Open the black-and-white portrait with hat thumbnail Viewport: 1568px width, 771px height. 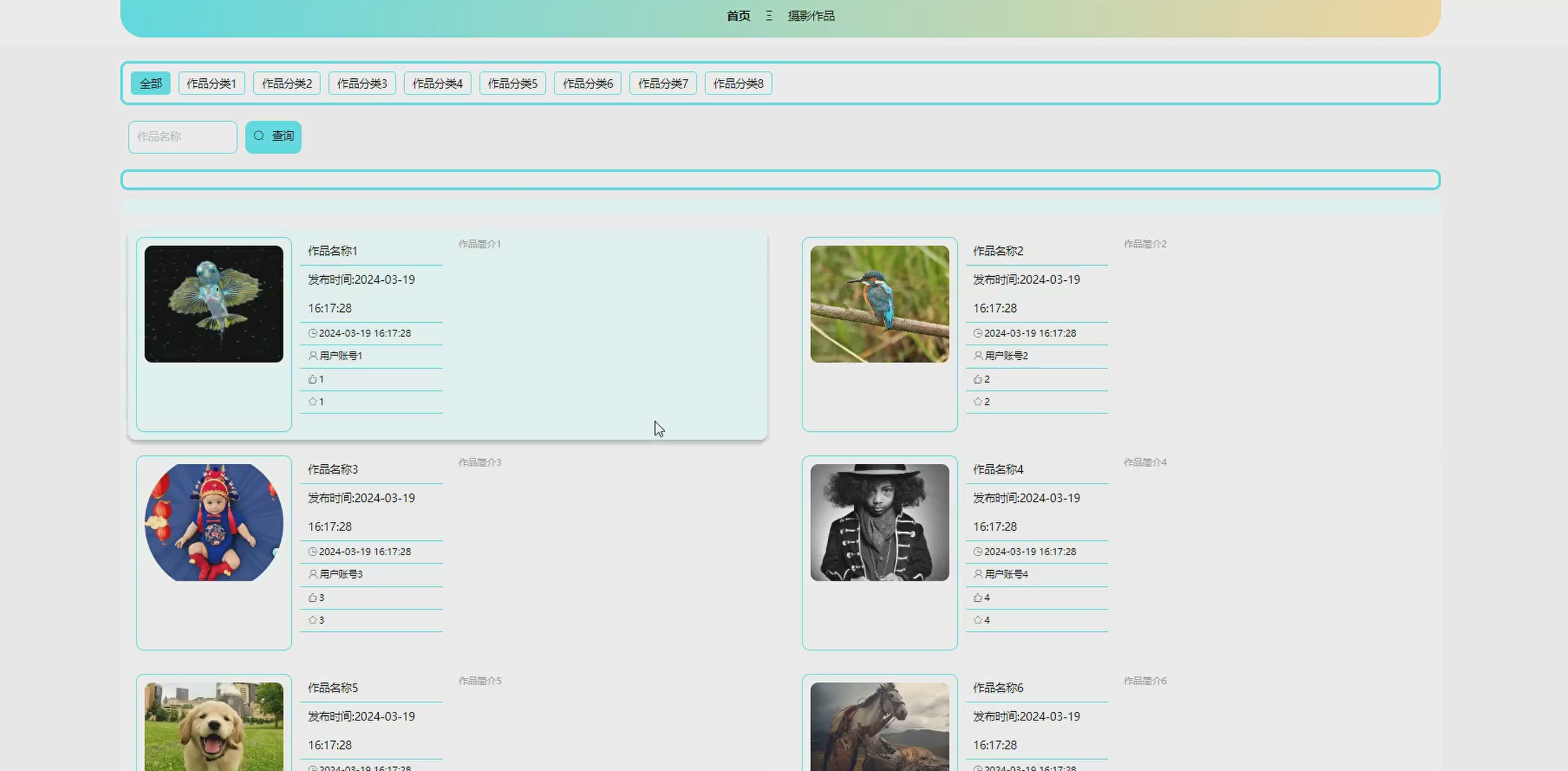coord(880,522)
